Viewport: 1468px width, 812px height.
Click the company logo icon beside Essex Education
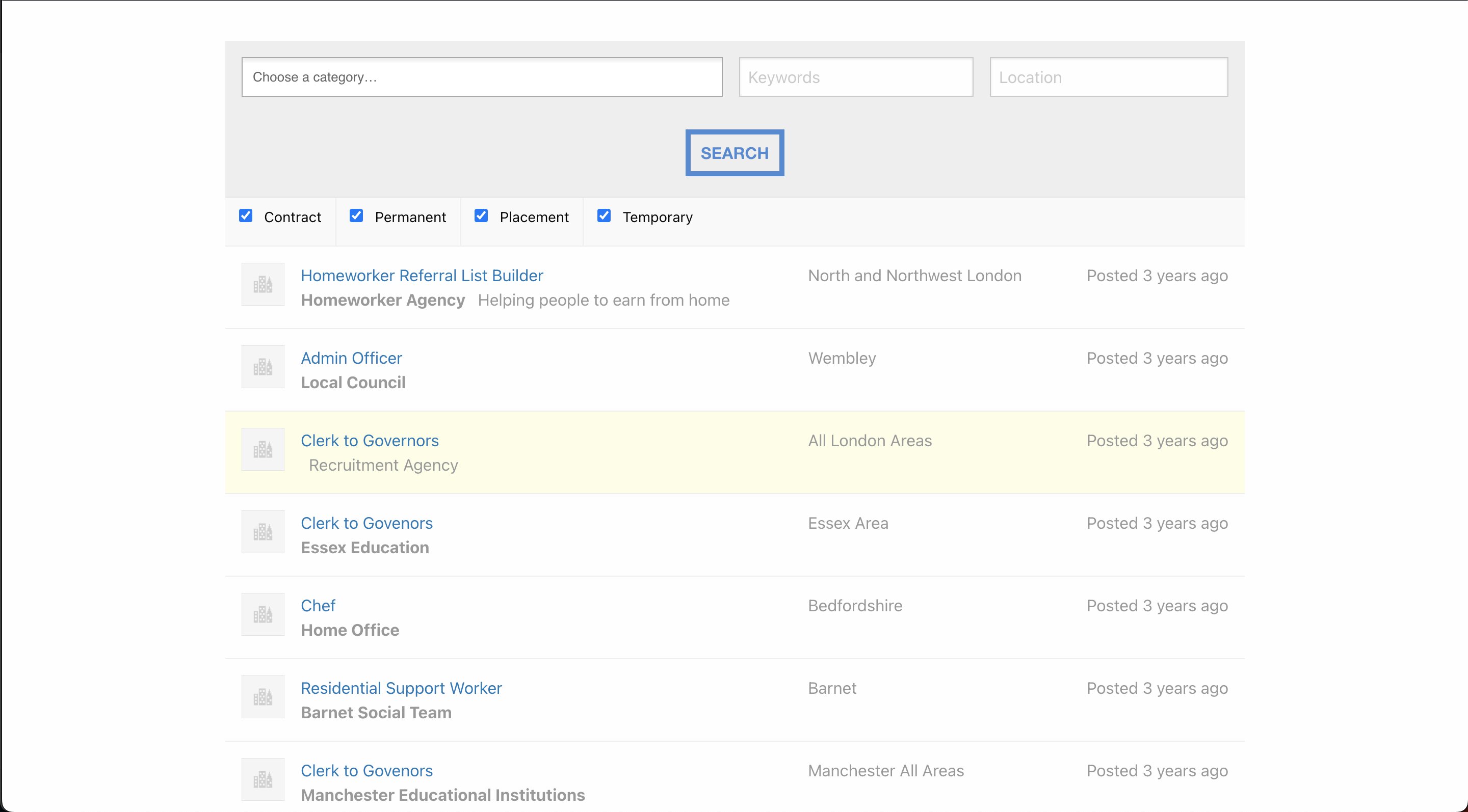coord(263,532)
